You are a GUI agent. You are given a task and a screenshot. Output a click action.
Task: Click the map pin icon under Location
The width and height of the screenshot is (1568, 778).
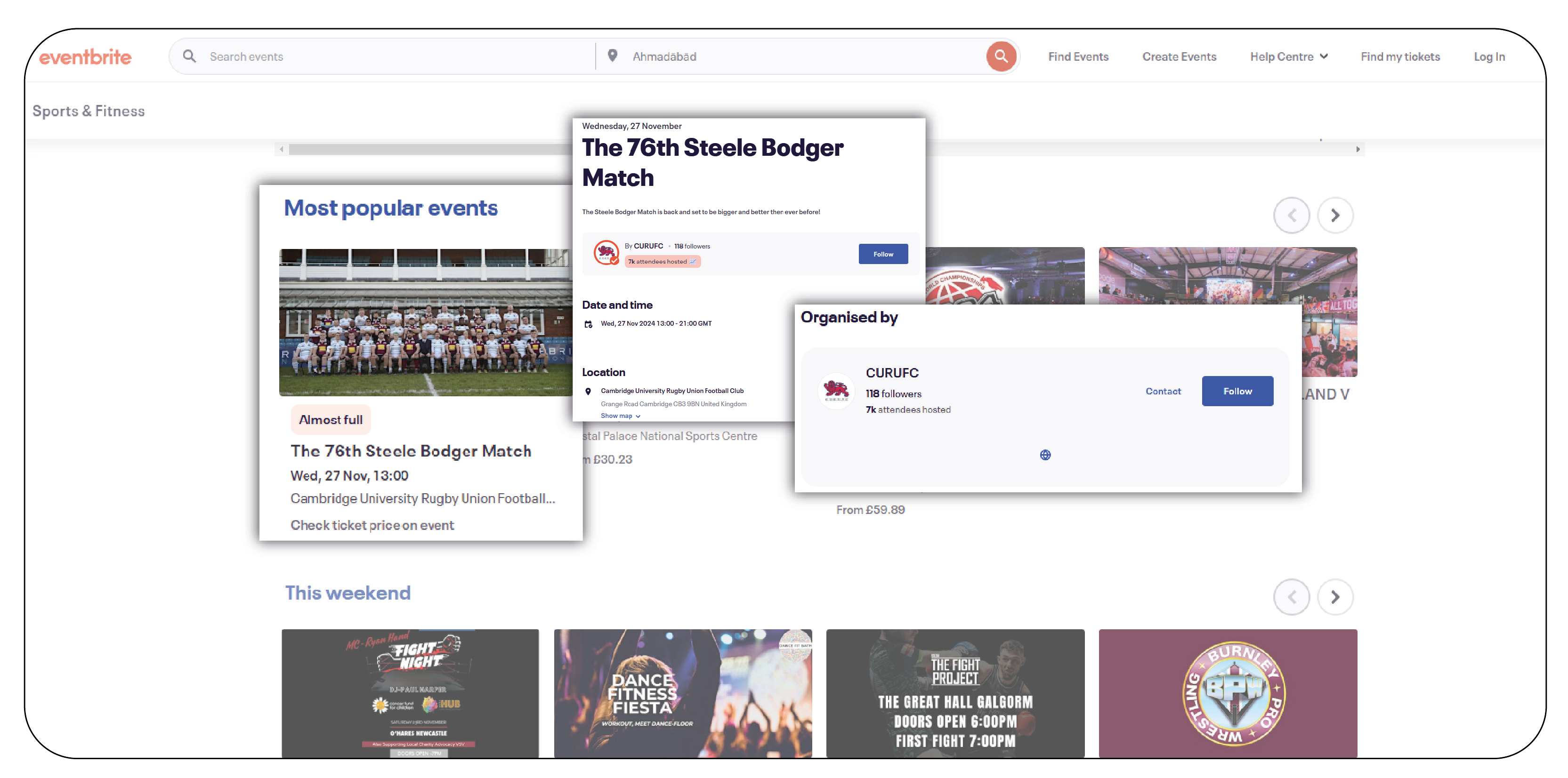pos(588,391)
